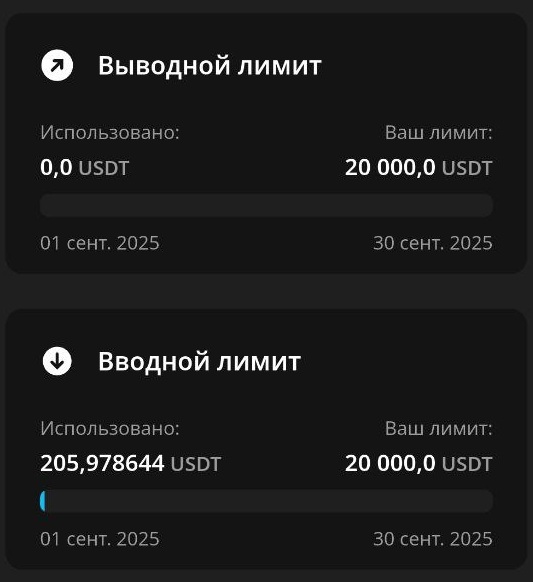
Task: Click Ваш лимит label in withdrawal card
Action: (439, 133)
